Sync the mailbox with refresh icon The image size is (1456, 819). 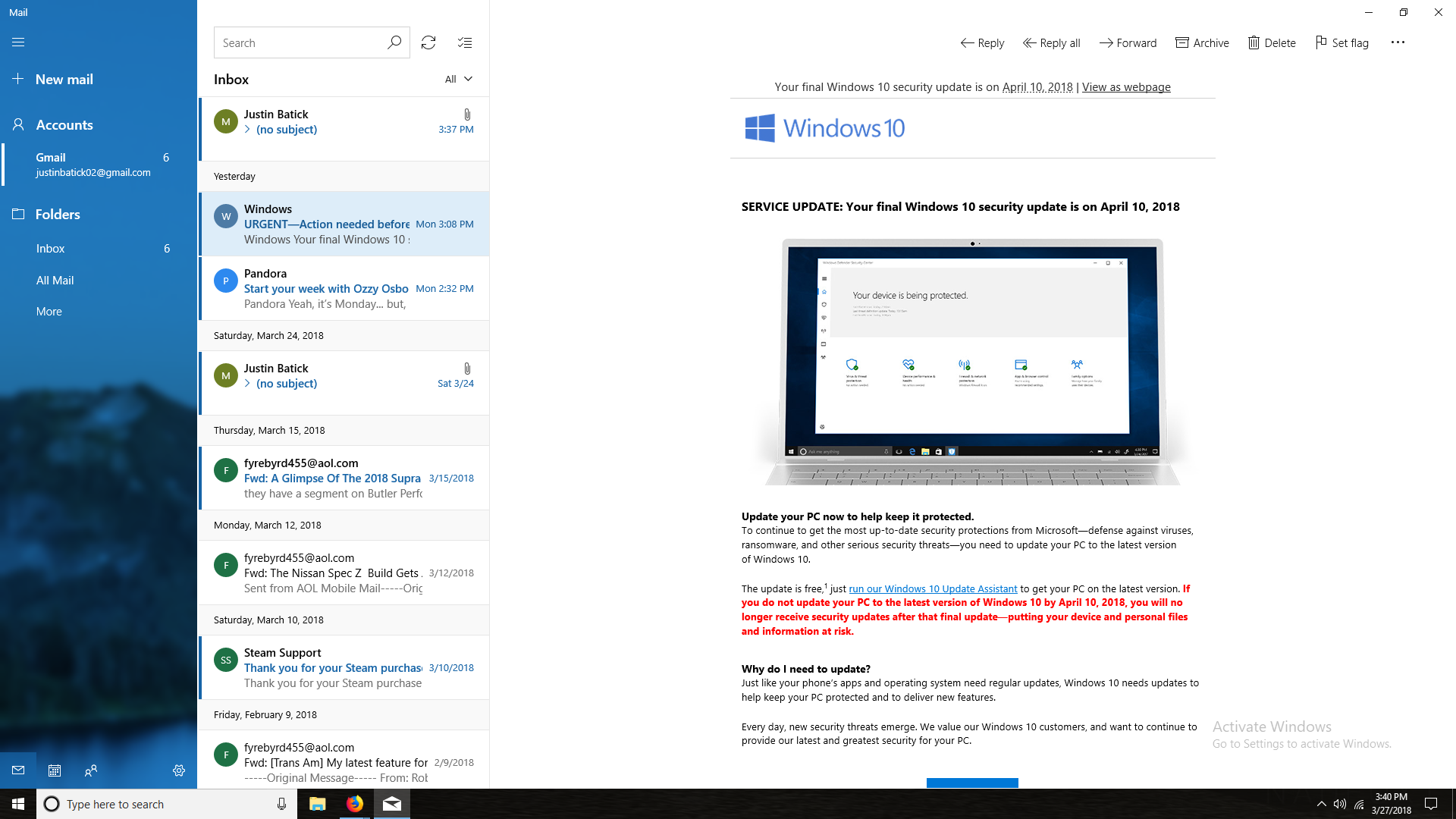(x=428, y=42)
